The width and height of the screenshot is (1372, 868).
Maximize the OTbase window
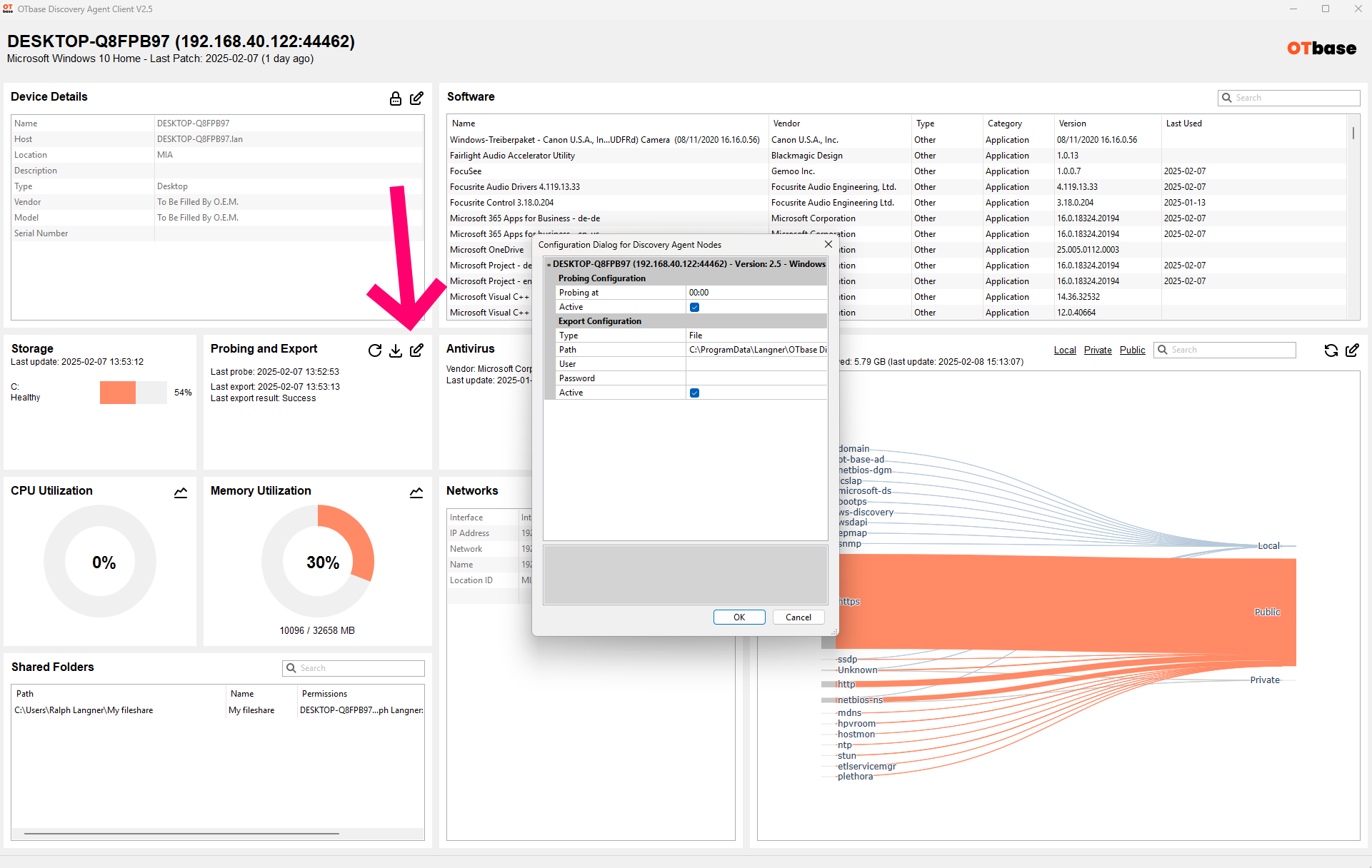click(1326, 9)
